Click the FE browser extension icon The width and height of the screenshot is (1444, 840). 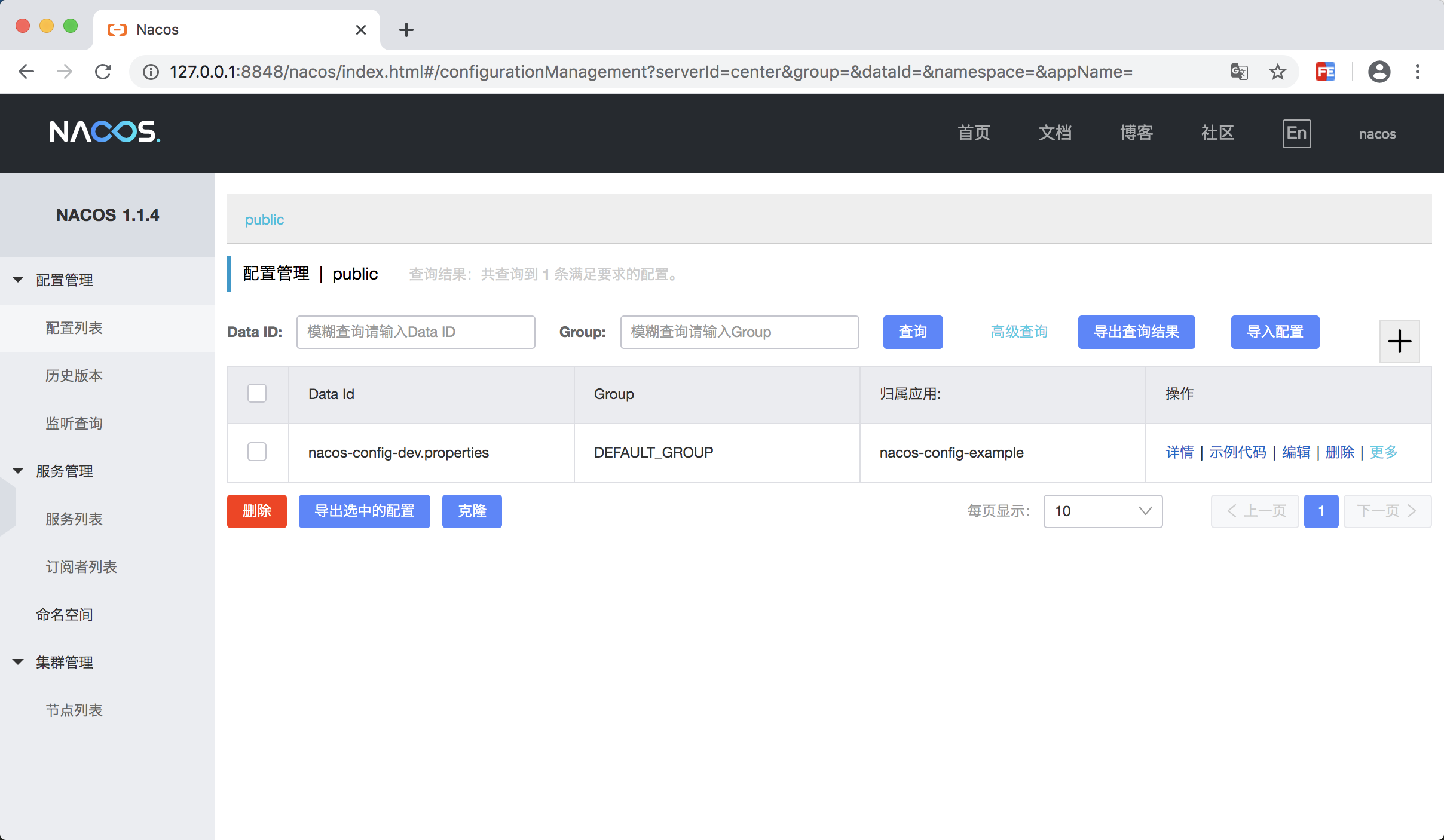[x=1326, y=72]
